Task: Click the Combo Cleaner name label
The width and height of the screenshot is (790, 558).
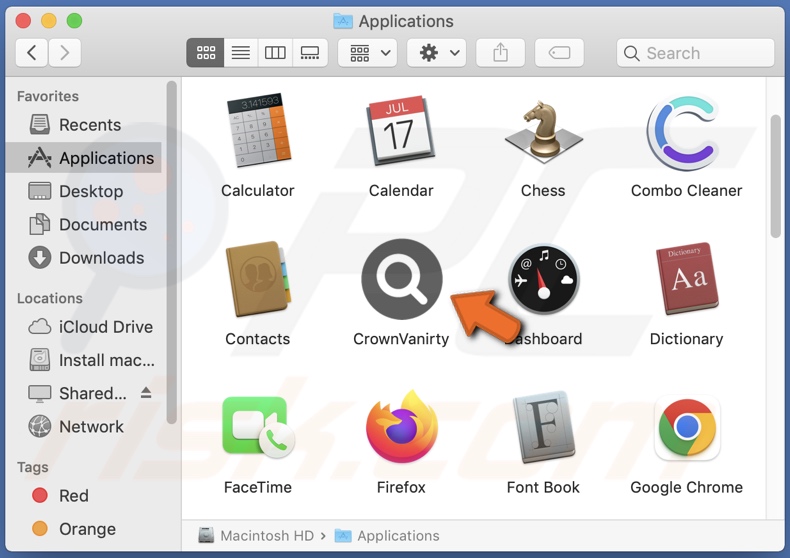Action: coord(686,190)
